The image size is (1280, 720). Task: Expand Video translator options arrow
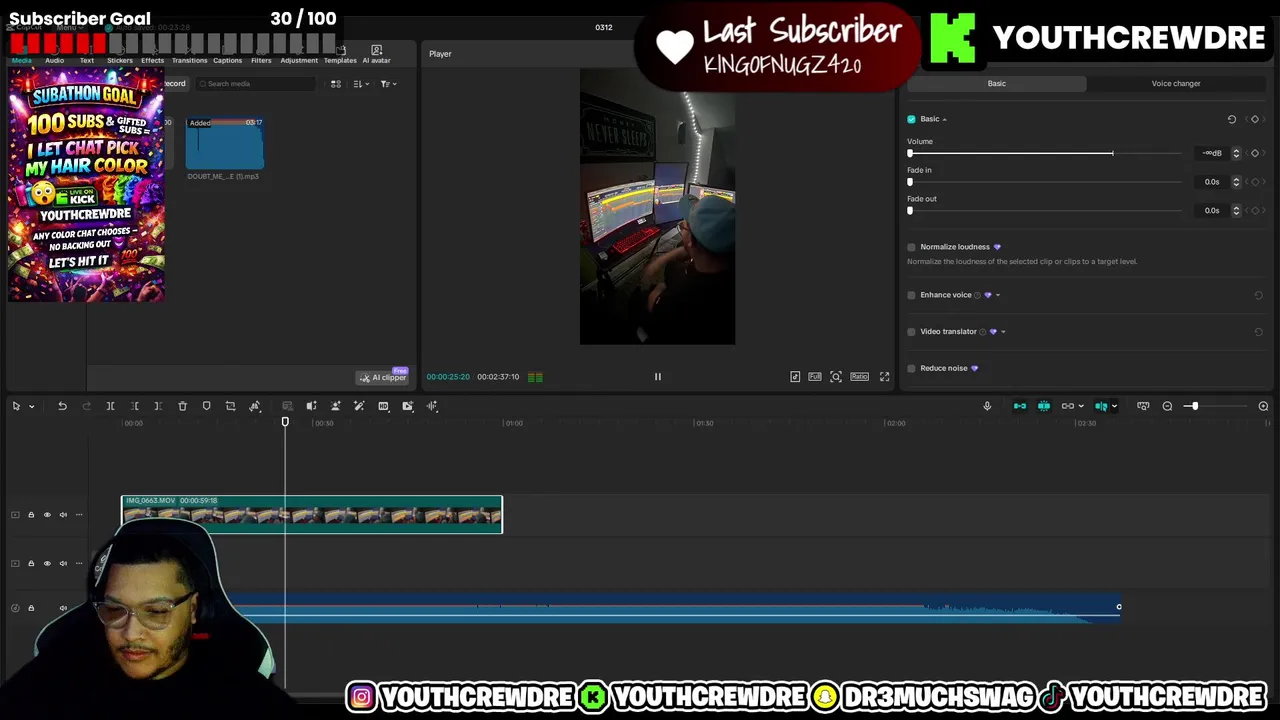[x=1003, y=332]
